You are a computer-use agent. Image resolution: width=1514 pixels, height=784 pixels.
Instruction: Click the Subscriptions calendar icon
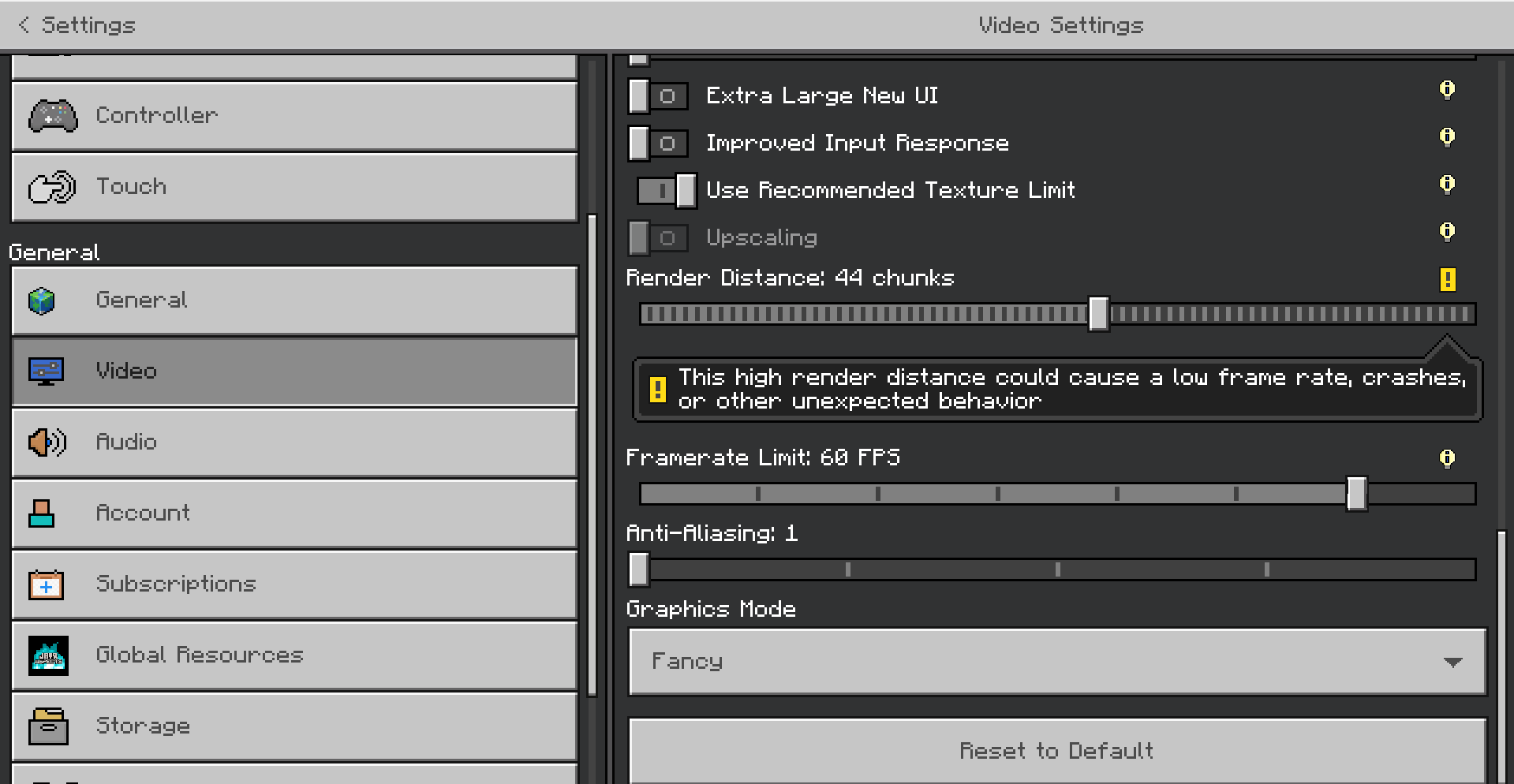pos(46,585)
